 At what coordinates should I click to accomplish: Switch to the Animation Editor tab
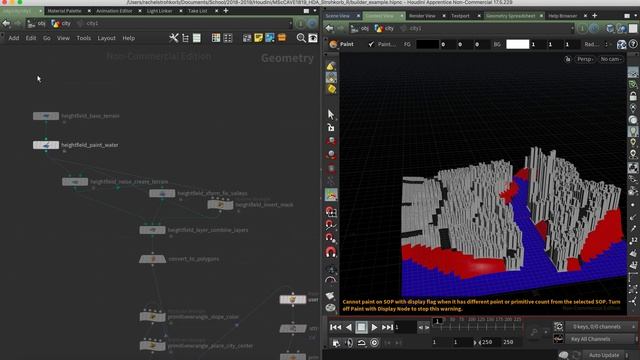tap(114, 11)
